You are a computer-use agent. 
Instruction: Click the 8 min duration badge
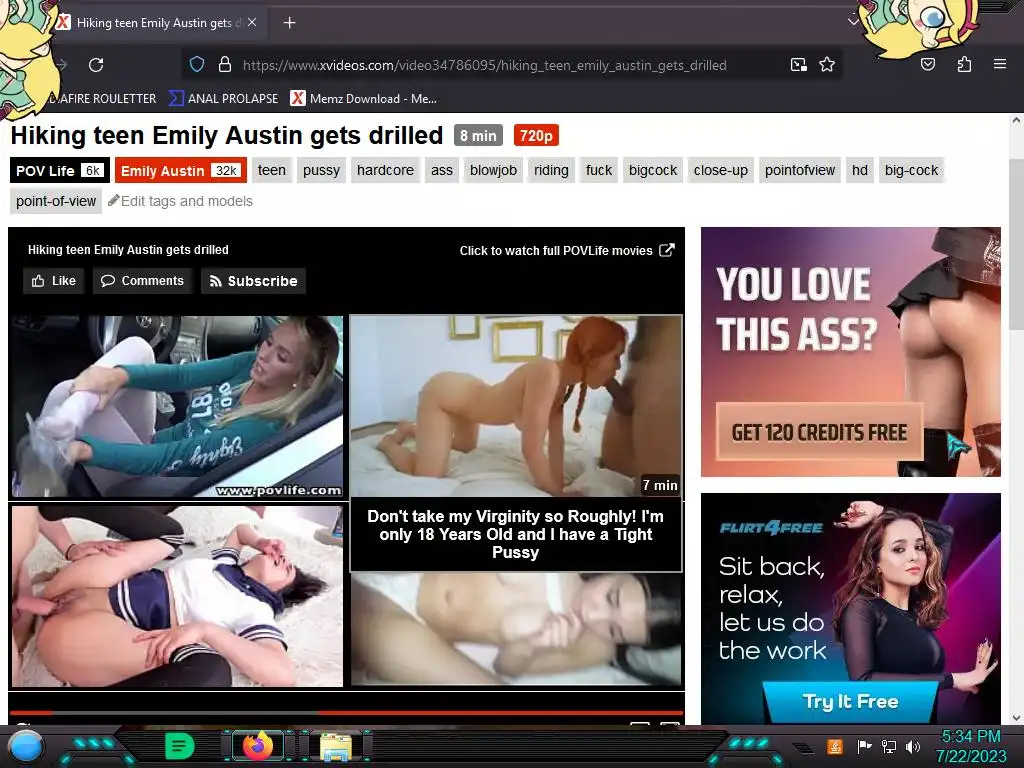[x=478, y=136]
